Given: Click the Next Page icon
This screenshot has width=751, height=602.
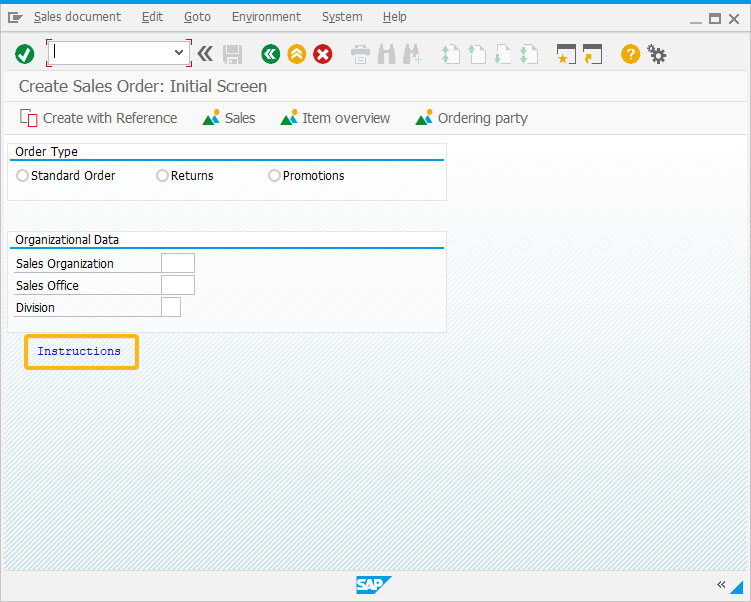Looking at the screenshot, I should pyautogui.click(x=502, y=54).
